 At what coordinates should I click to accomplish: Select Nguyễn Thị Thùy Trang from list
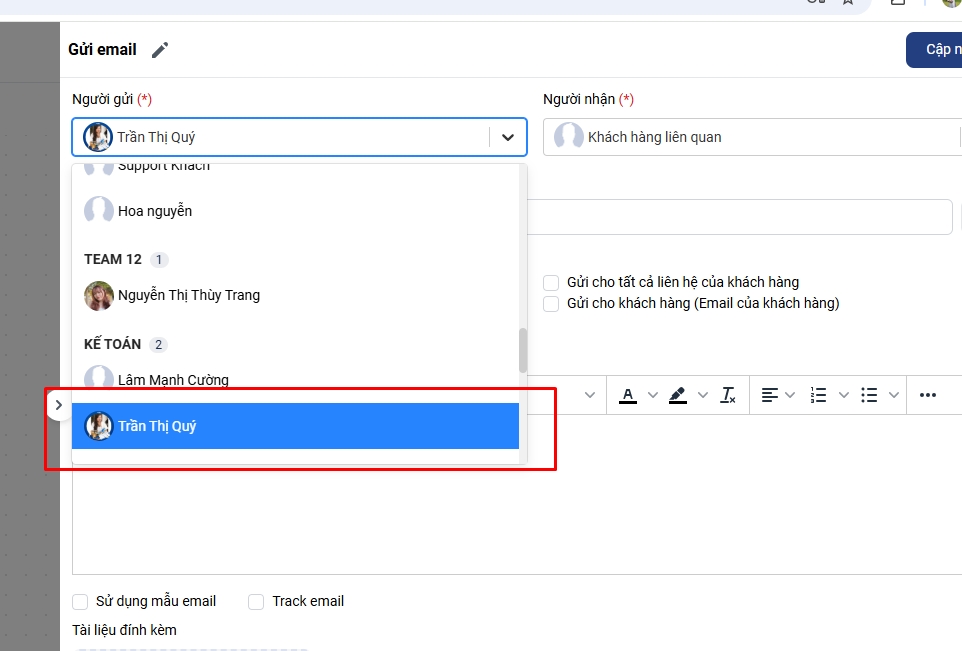(x=189, y=295)
